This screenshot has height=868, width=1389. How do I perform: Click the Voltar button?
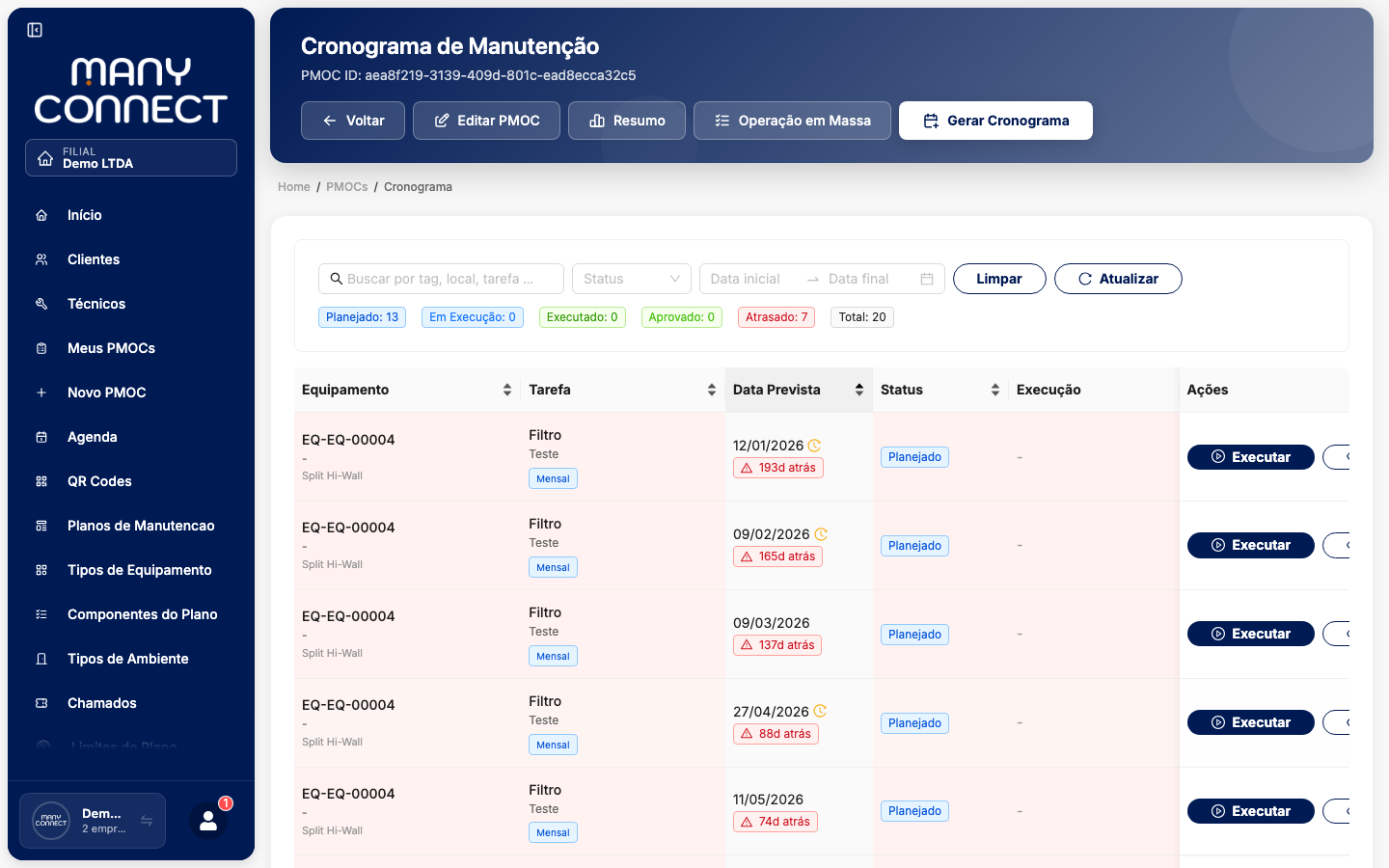[x=353, y=121]
